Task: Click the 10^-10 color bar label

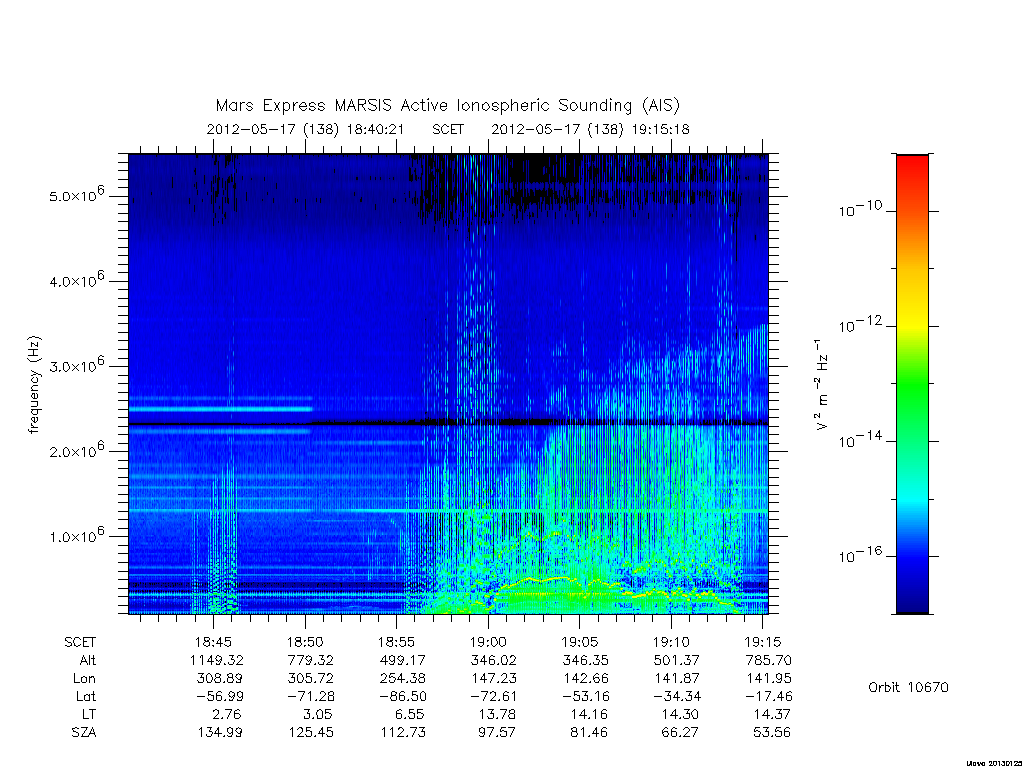Action: 860,209
